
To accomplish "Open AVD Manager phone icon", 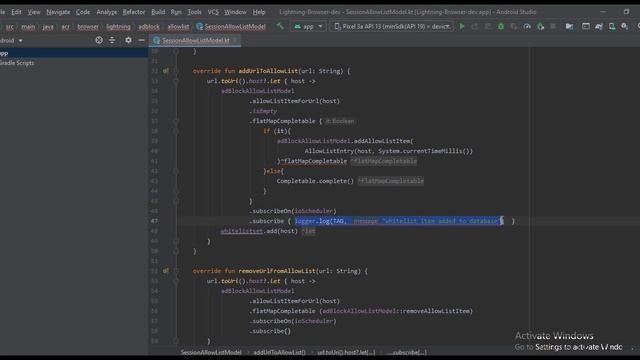I will point(611,27).
